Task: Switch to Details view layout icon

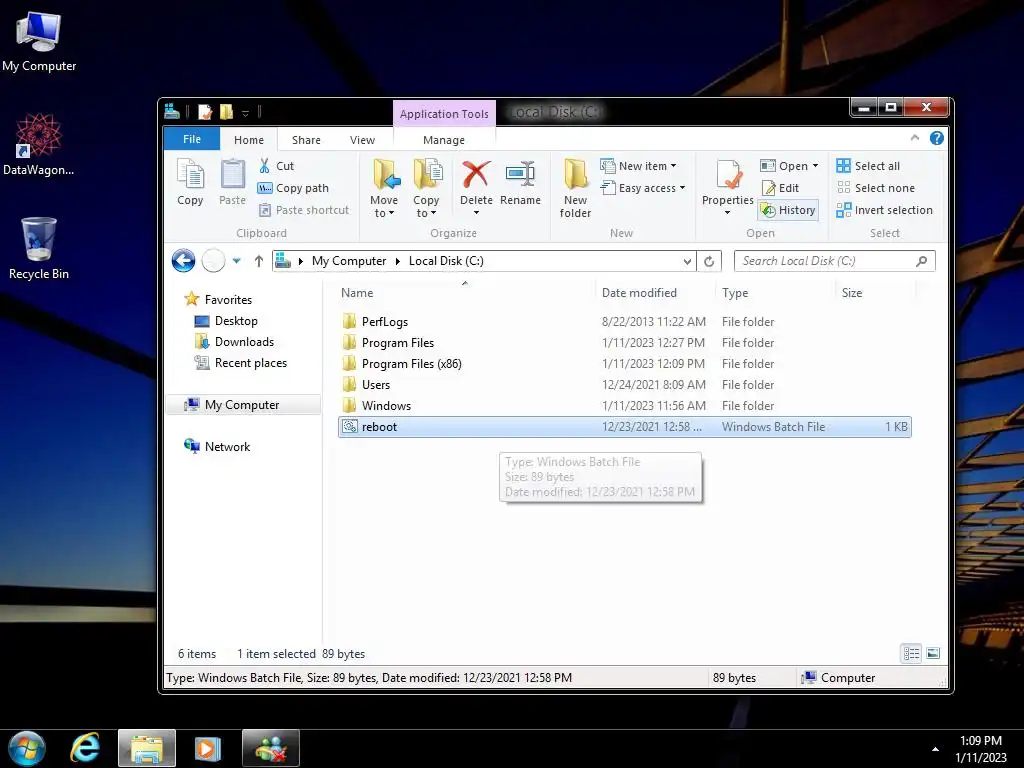Action: click(912, 653)
